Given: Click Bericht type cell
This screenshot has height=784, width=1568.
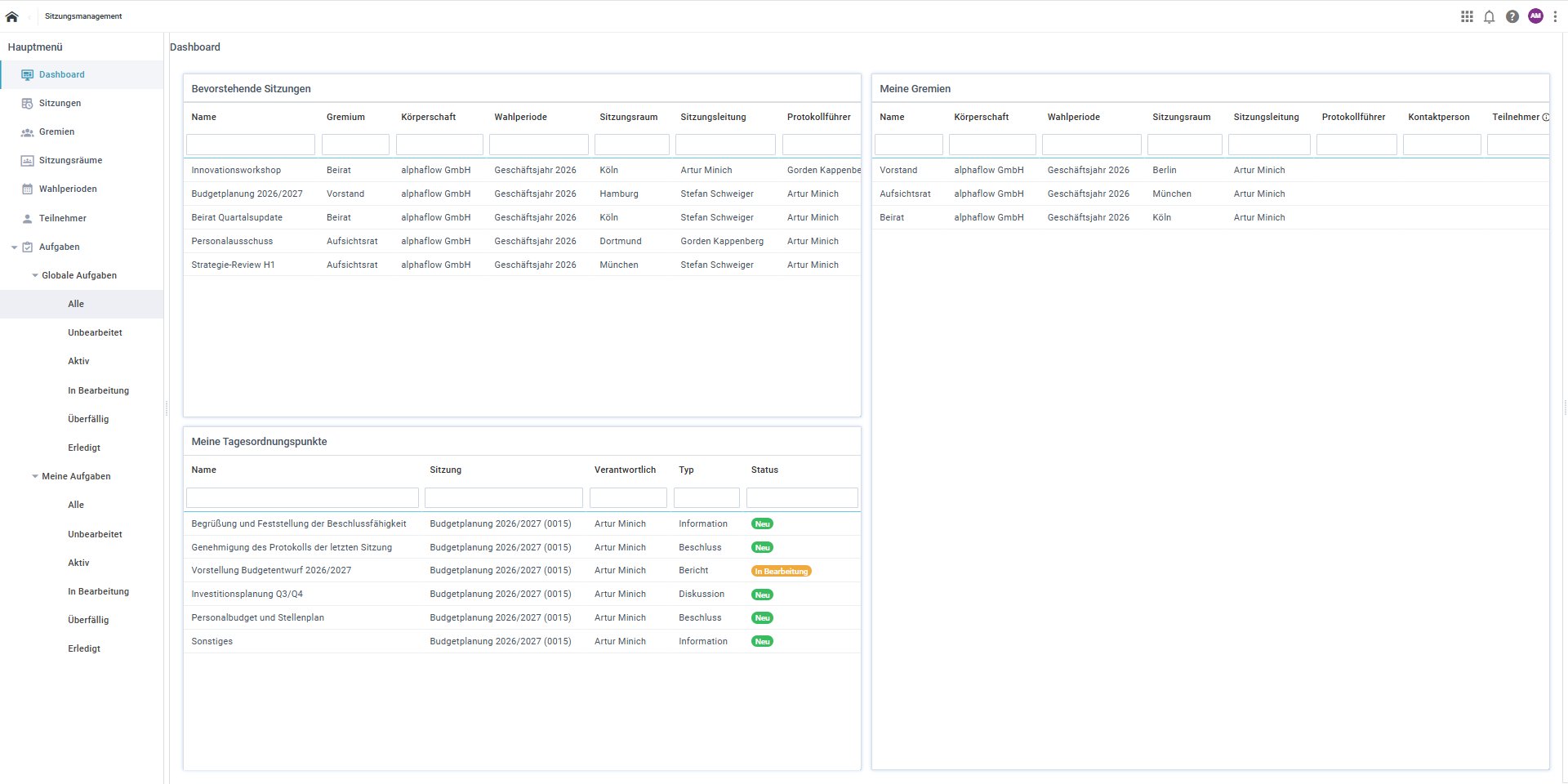Looking at the screenshot, I should pyautogui.click(x=693, y=571).
